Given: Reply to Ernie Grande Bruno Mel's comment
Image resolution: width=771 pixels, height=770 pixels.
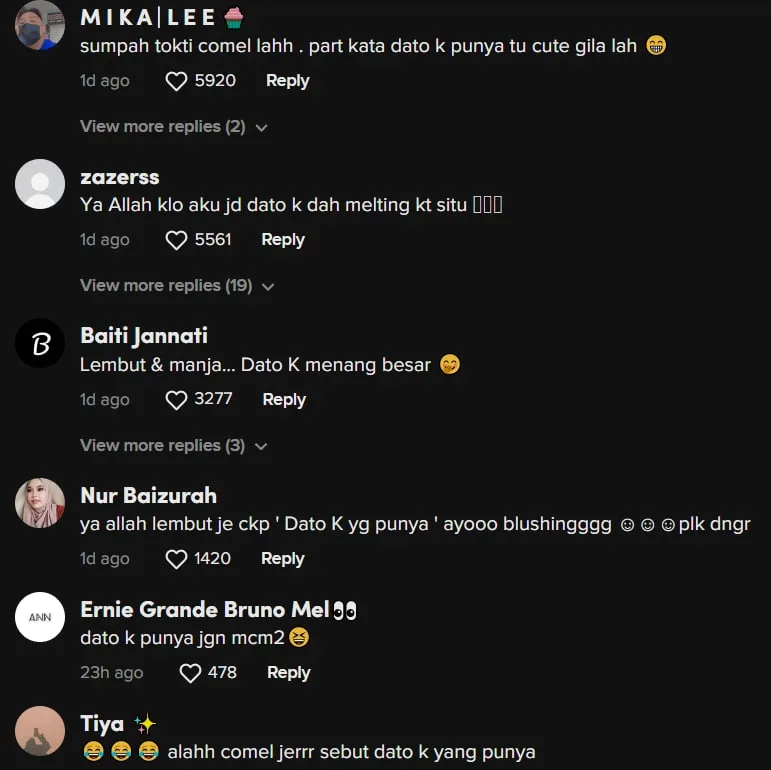Looking at the screenshot, I should click(x=289, y=673).
